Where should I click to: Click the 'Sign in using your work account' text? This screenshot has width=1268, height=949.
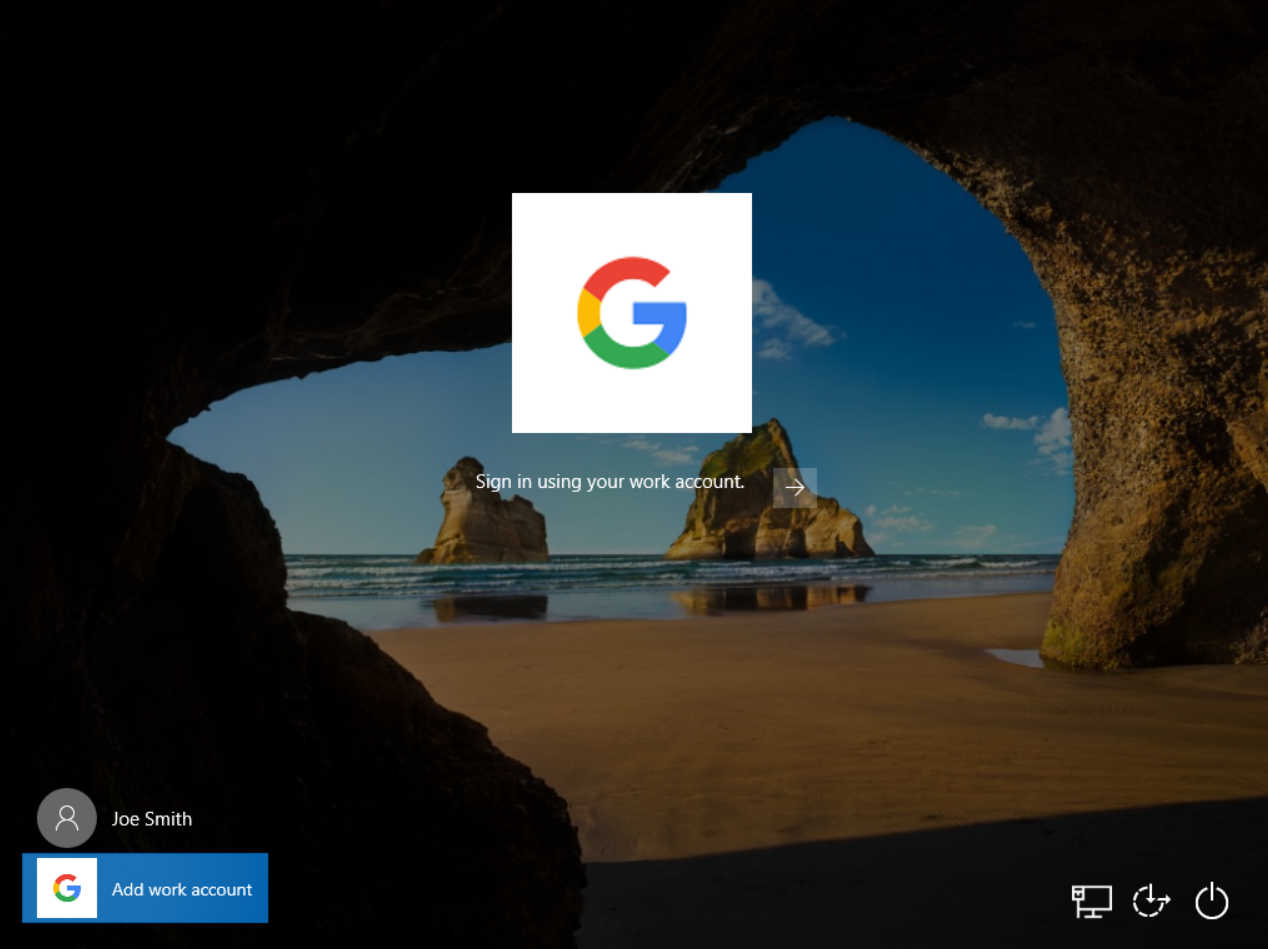point(609,482)
